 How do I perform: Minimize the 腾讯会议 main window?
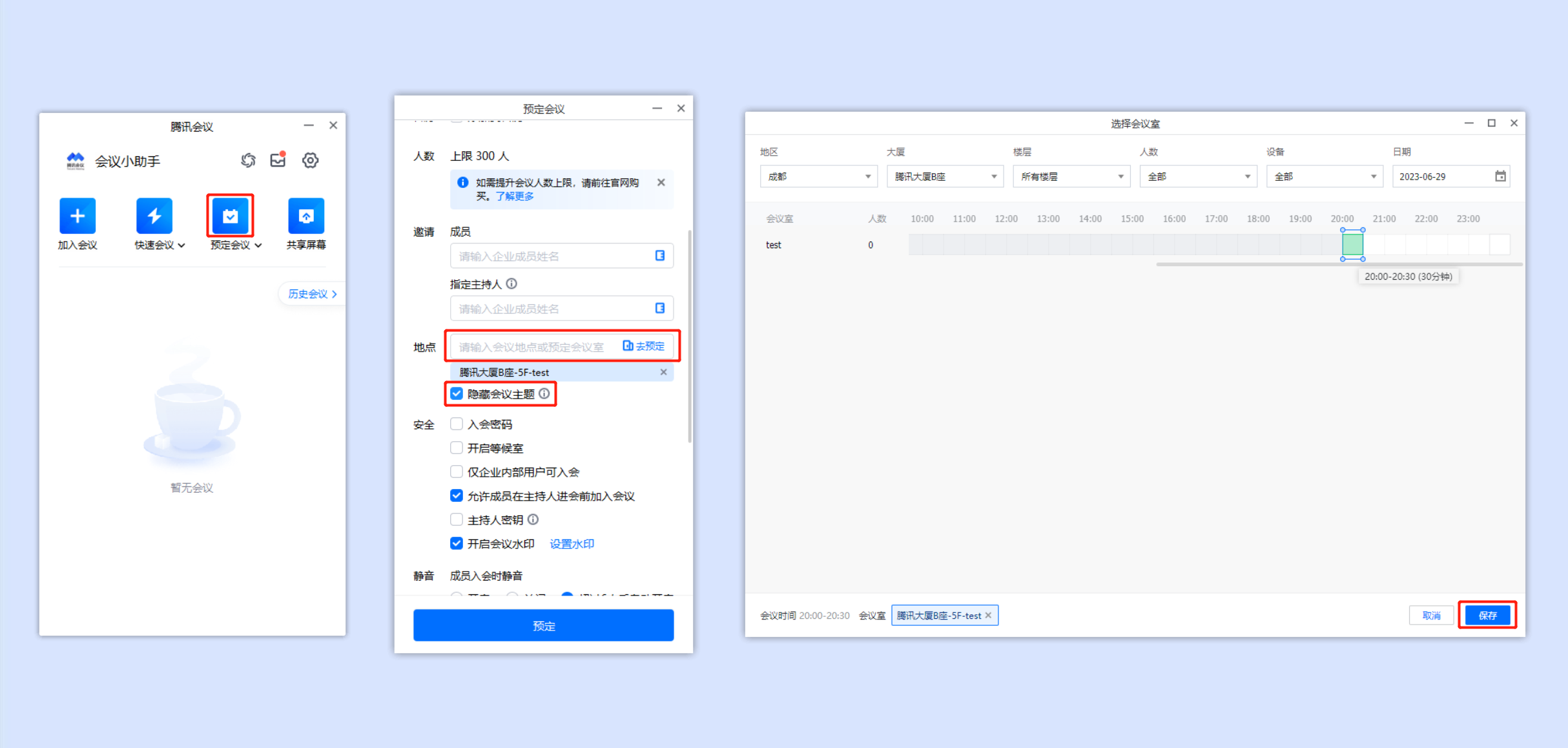[309, 125]
